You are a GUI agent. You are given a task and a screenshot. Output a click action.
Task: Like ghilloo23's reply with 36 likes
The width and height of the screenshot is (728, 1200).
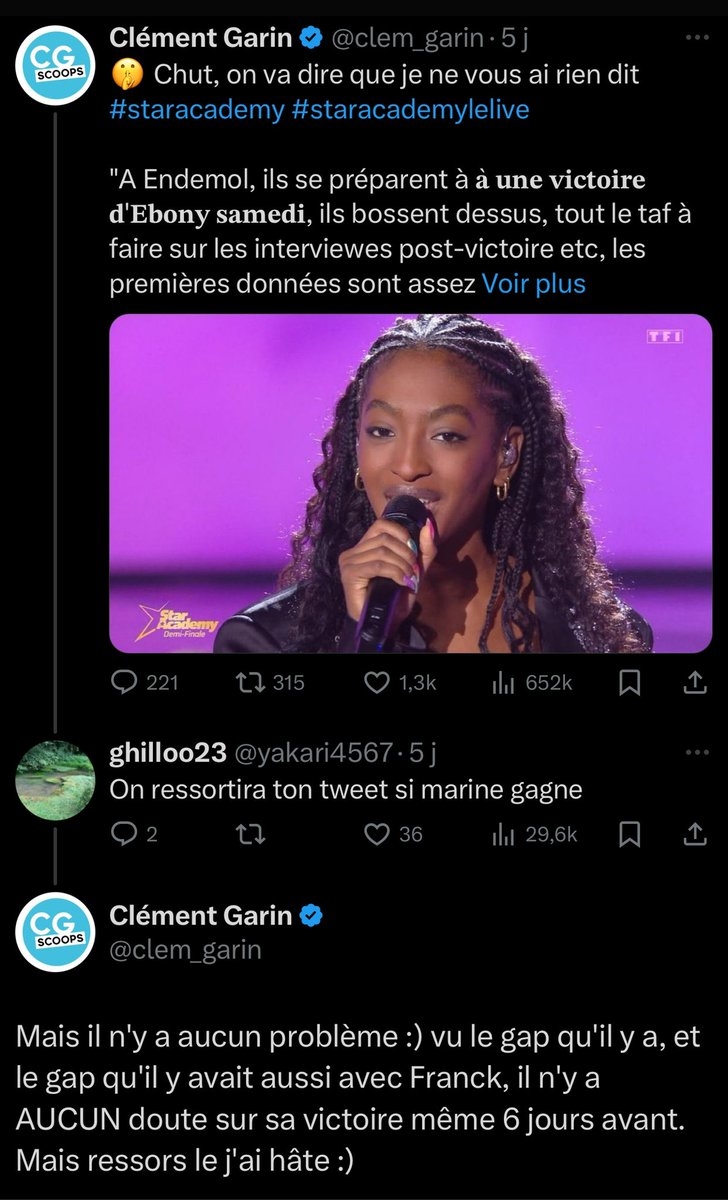point(377,833)
